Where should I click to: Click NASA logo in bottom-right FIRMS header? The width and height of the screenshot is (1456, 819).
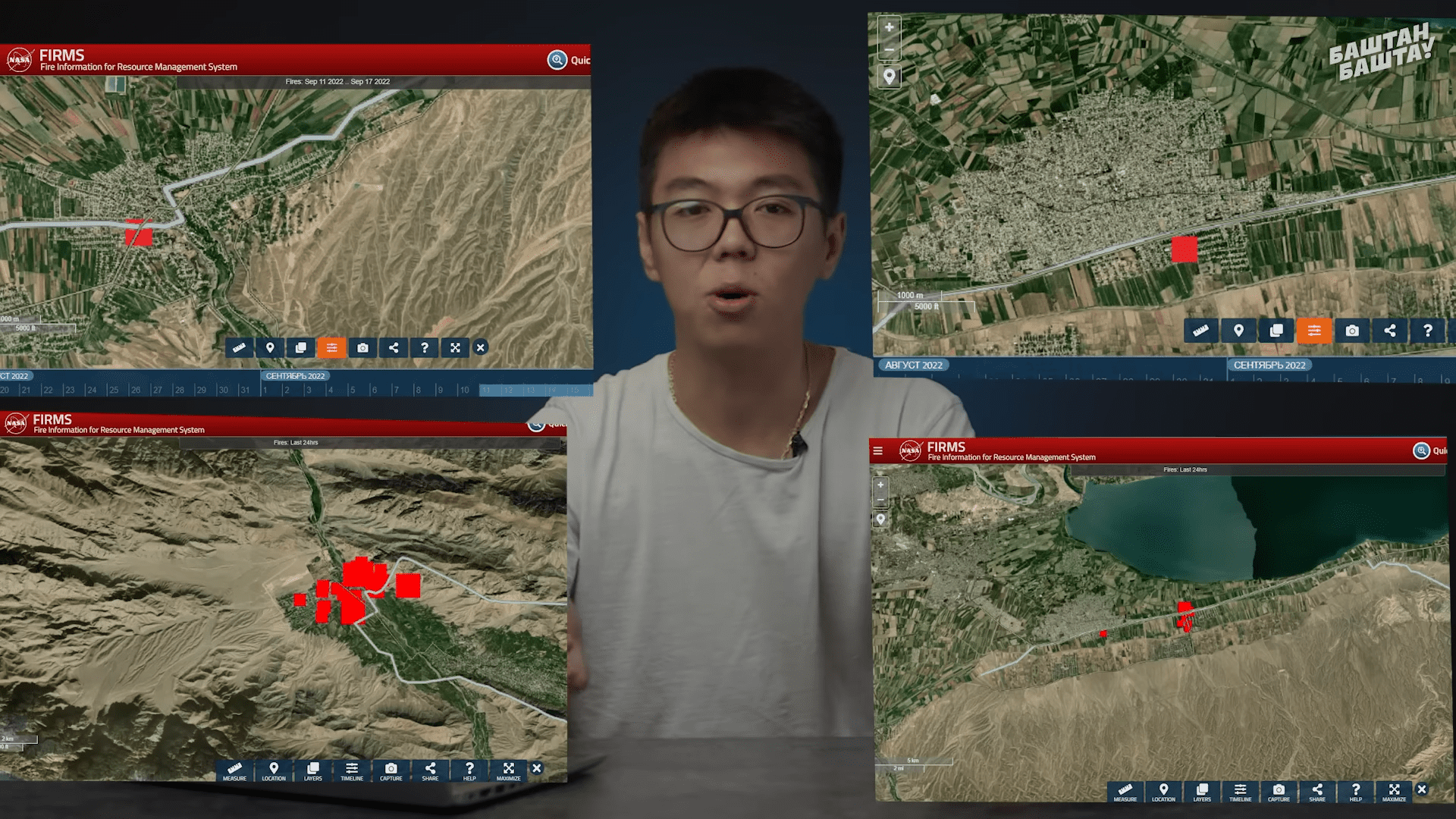(911, 450)
